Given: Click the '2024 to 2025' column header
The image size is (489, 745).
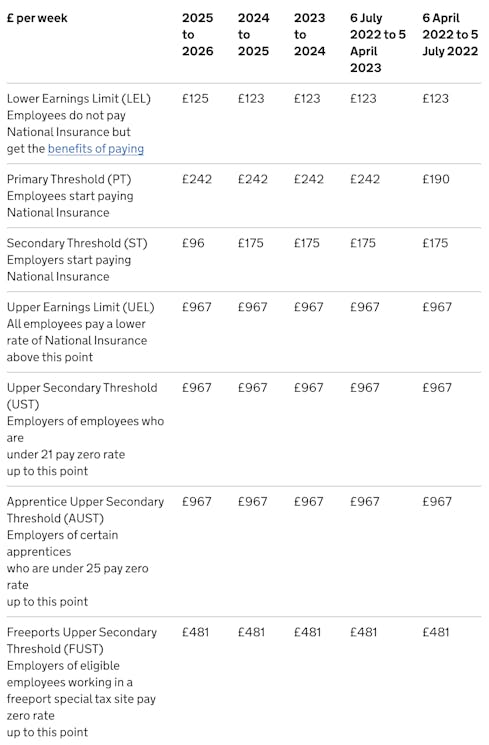Looking at the screenshot, I should (x=253, y=35).
